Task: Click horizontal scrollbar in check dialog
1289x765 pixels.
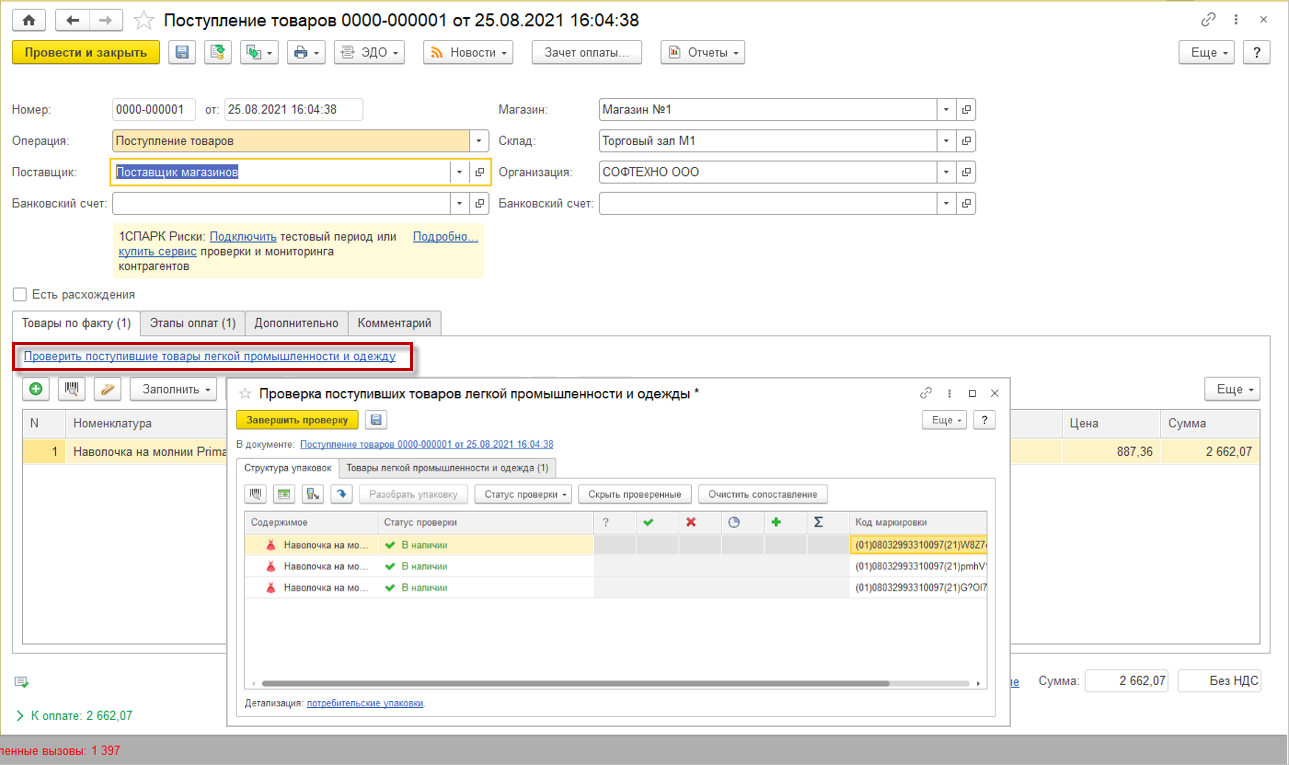Action: pos(575,684)
